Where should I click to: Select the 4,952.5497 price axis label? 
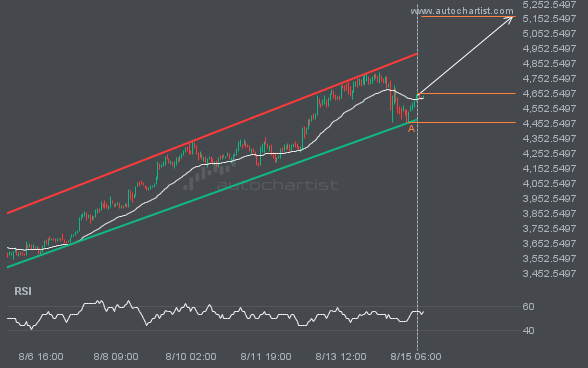pos(549,49)
